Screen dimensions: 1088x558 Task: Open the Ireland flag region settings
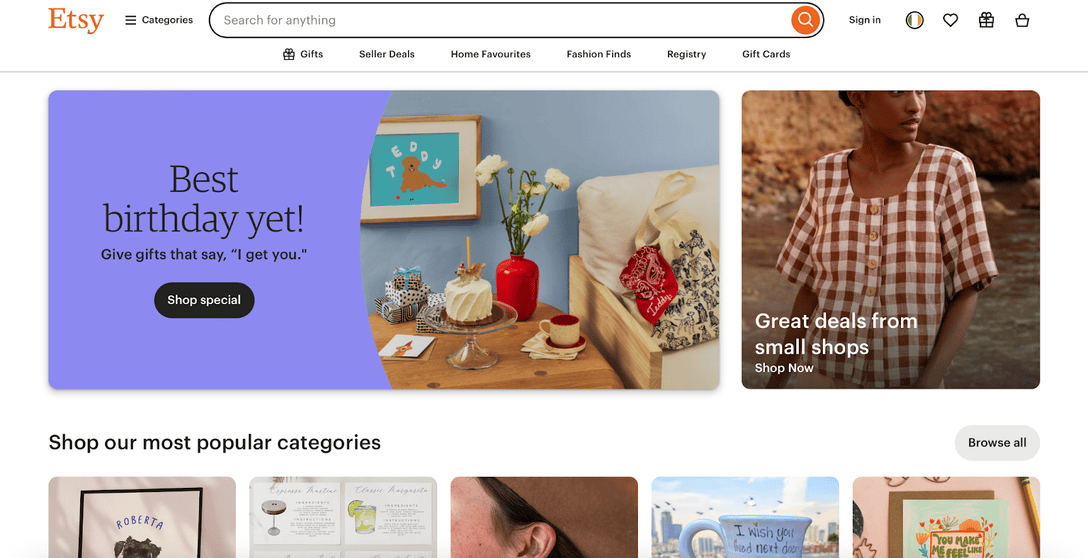pos(915,20)
